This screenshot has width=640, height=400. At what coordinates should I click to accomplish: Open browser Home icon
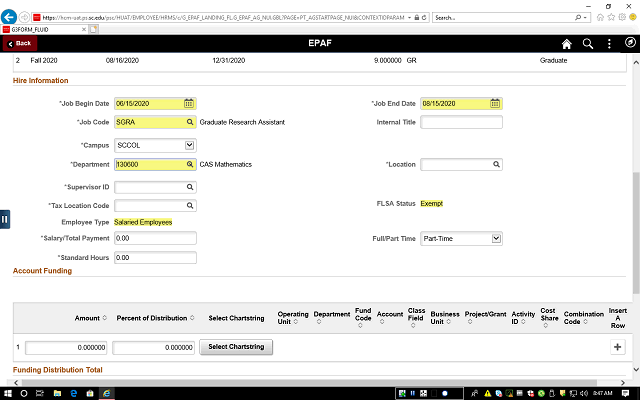[600, 18]
